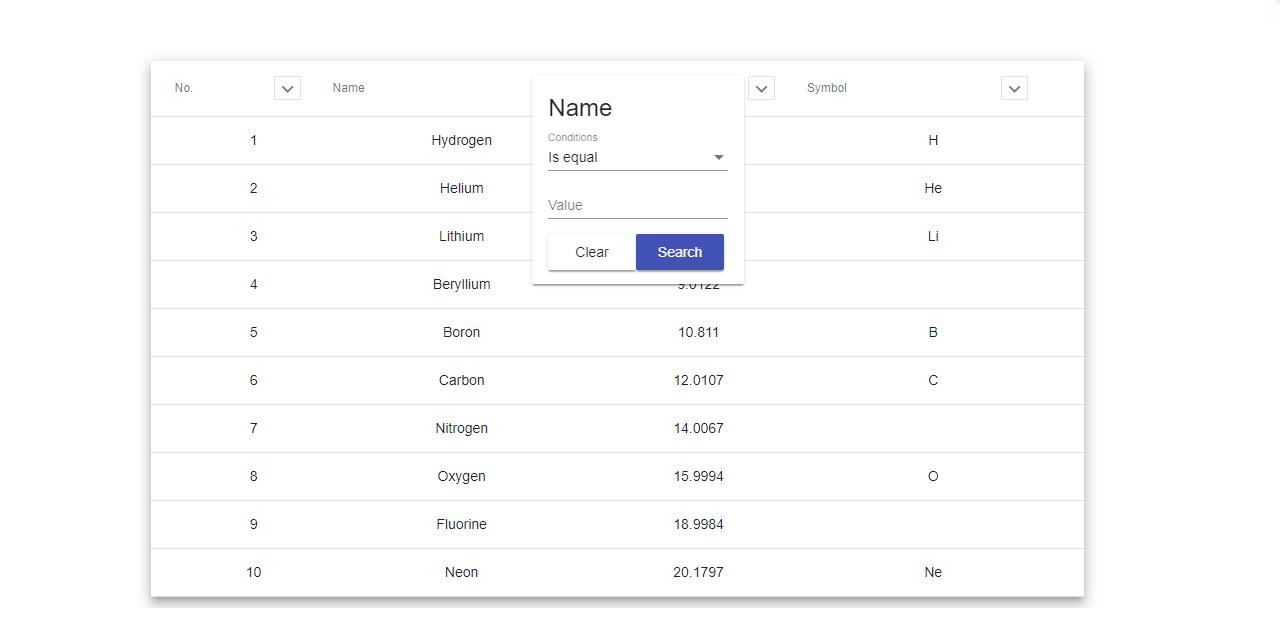Select the Hydrogen name cell
The image size is (1280, 640).
click(x=461, y=140)
